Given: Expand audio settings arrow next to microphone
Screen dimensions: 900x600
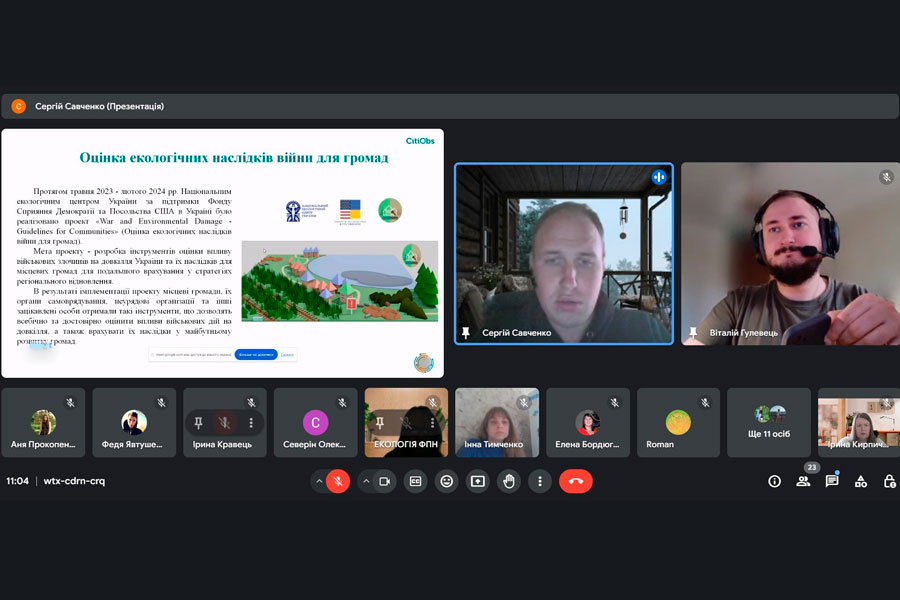Looking at the screenshot, I should [x=319, y=481].
